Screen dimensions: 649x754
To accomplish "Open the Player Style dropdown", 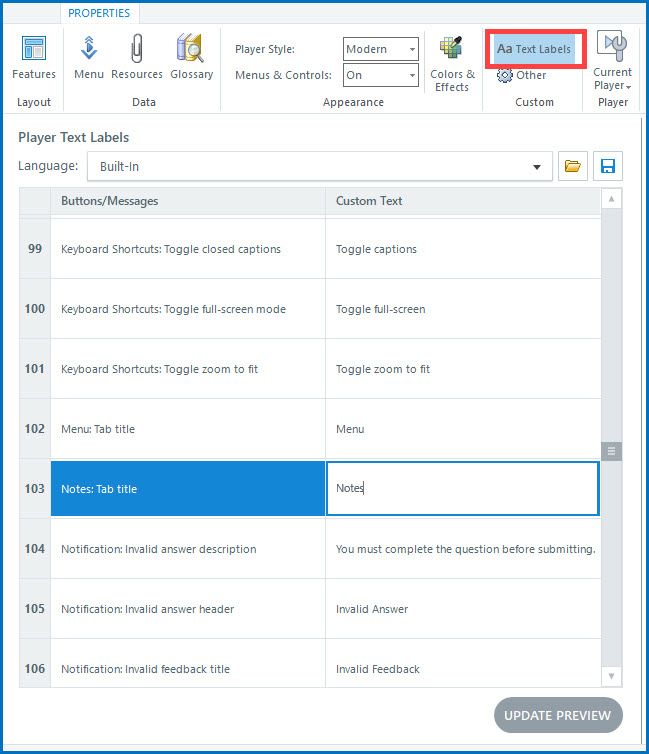I will (x=381, y=49).
